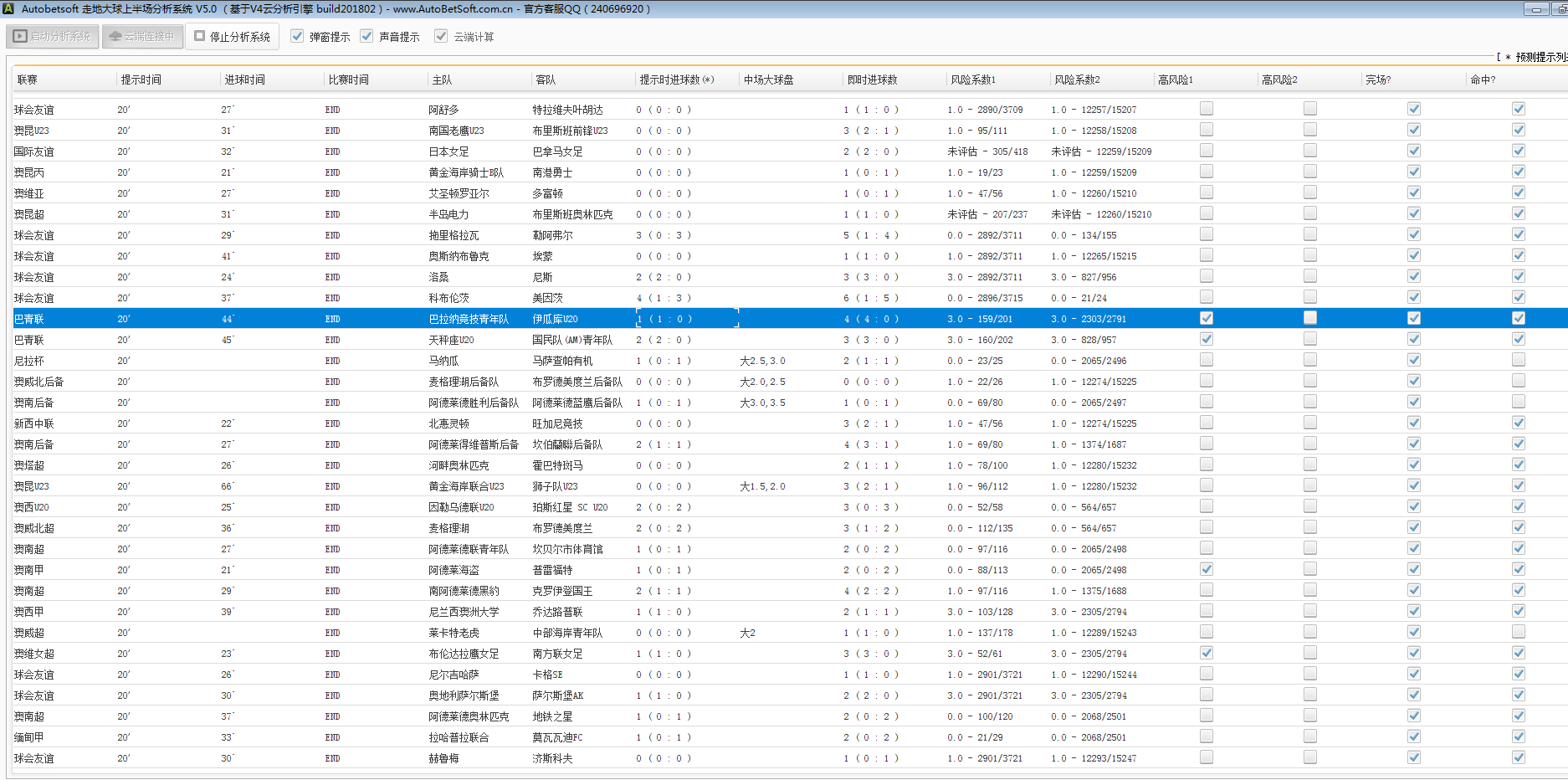Viewport: 1568px width, 780px height.
Task: Toggle the 云端计算 checkbox
Action: [x=441, y=37]
